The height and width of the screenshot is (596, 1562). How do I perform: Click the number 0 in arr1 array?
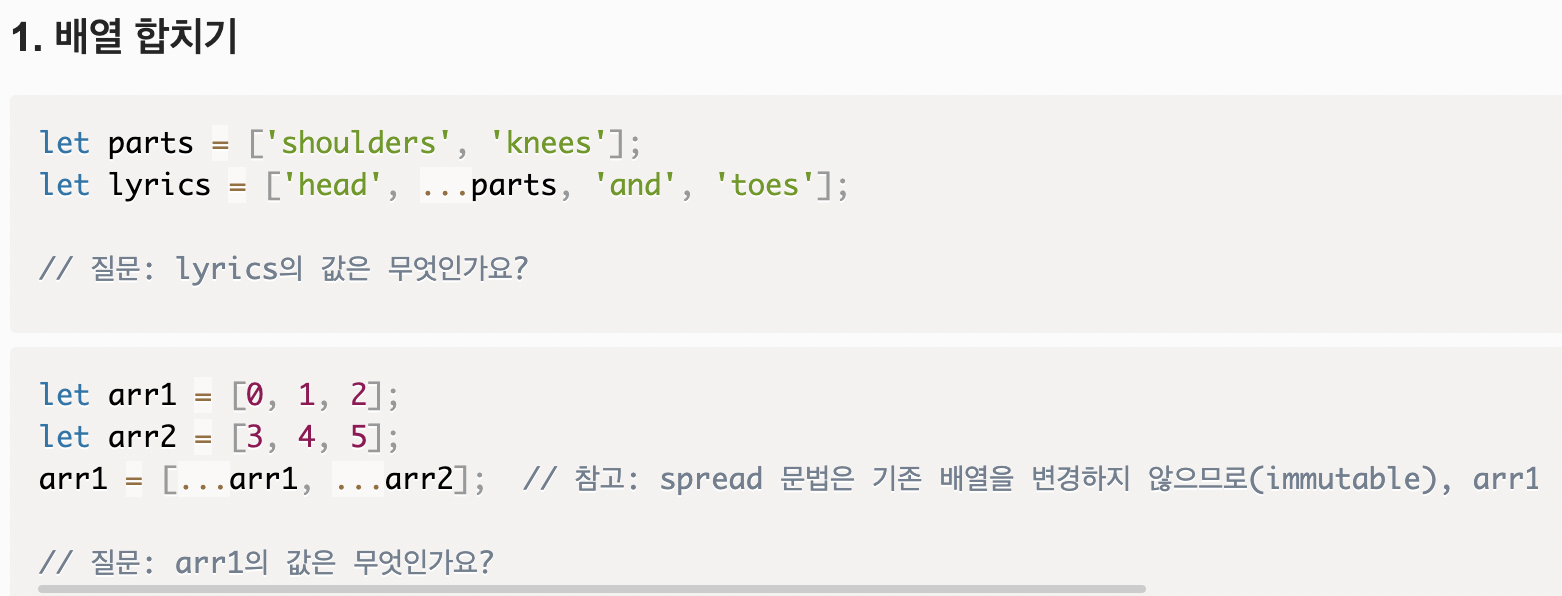pos(254,396)
